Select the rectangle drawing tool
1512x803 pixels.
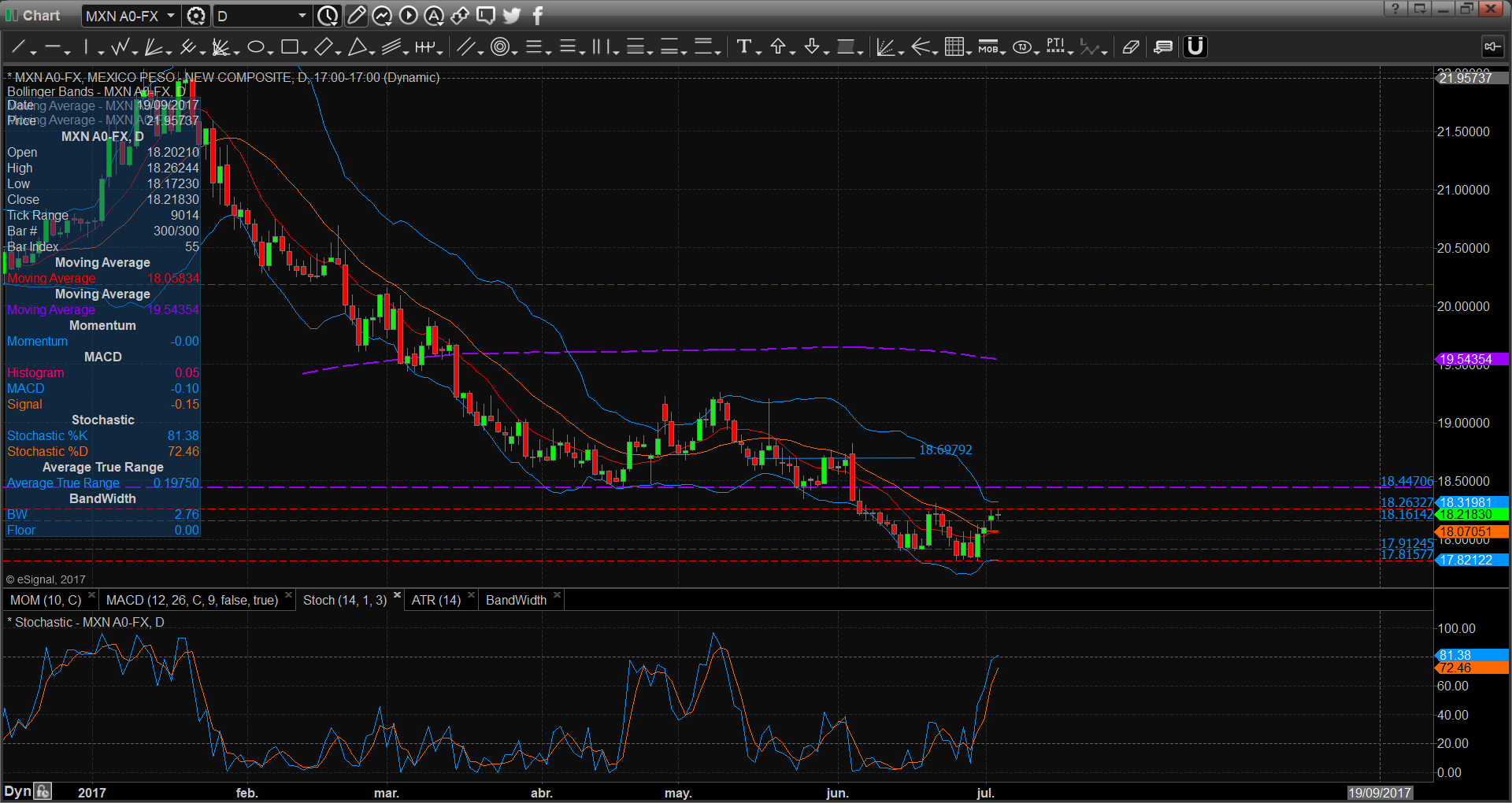click(x=289, y=47)
